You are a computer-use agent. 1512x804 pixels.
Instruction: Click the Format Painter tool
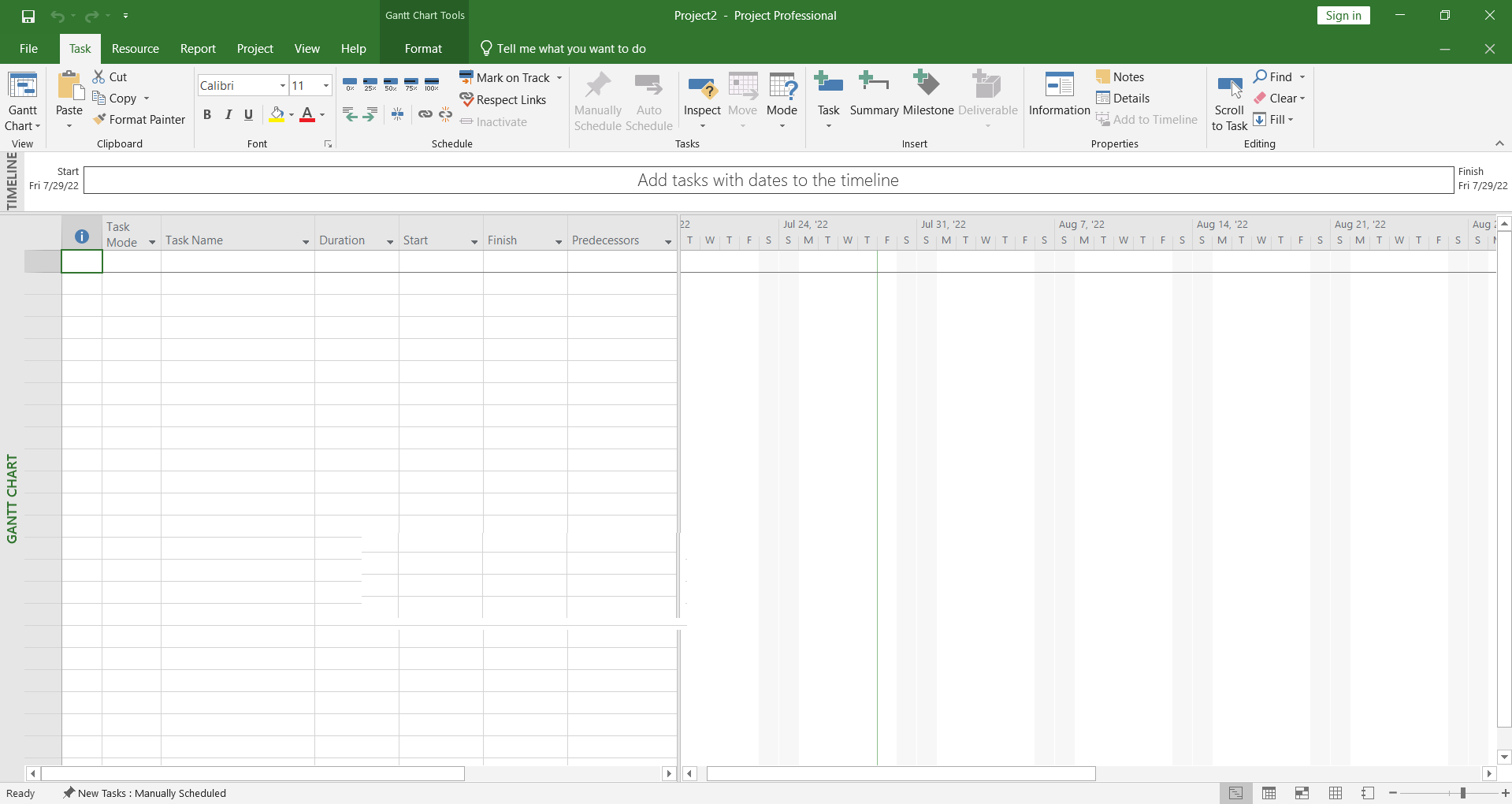coord(139,120)
